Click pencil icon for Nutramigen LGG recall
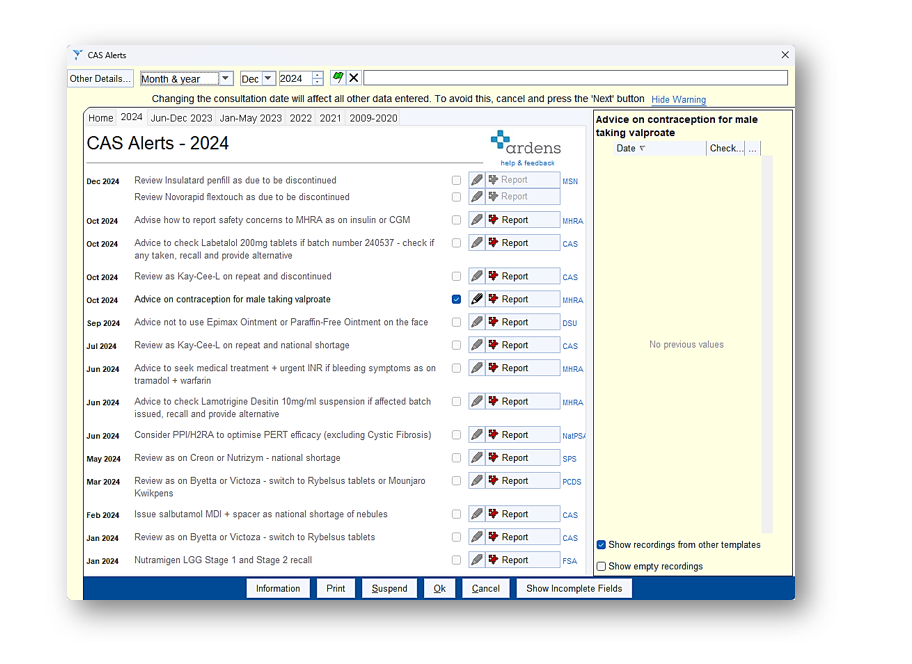 coord(477,560)
